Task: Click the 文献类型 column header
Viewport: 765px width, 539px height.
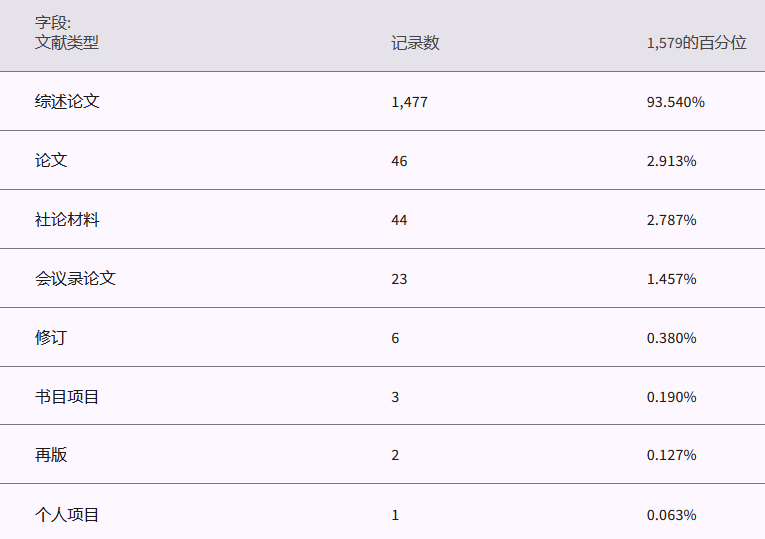Action: (67, 43)
